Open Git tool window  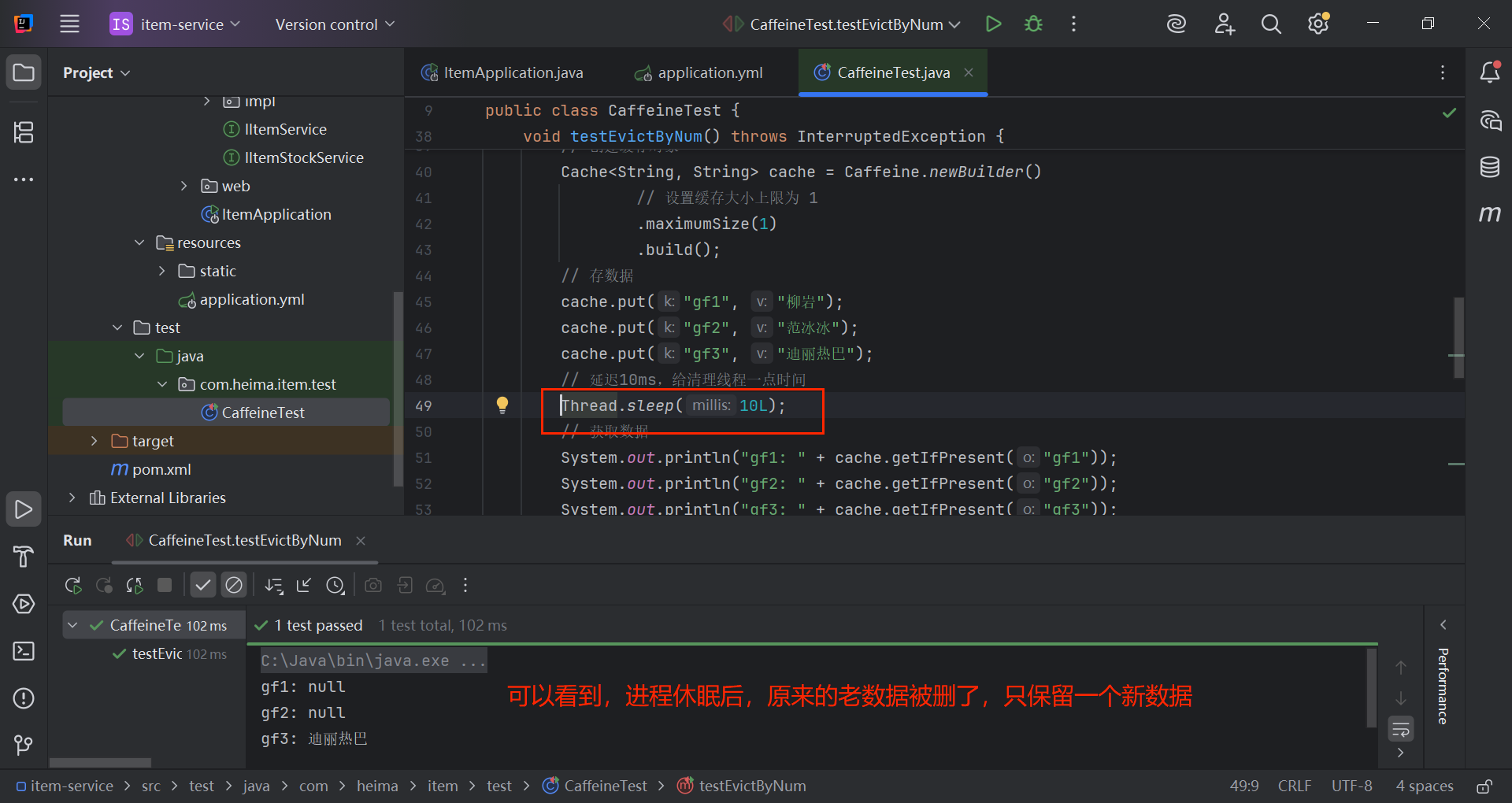(x=24, y=745)
